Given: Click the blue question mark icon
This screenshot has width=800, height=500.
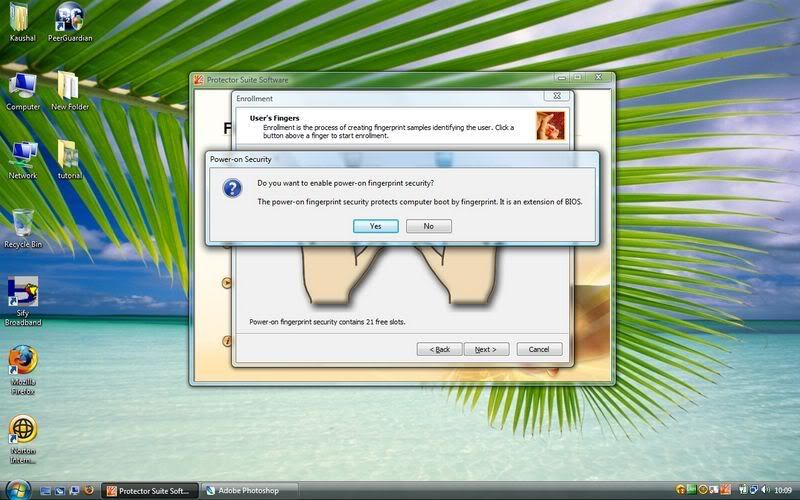Looking at the screenshot, I should pyautogui.click(x=232, y=188).
